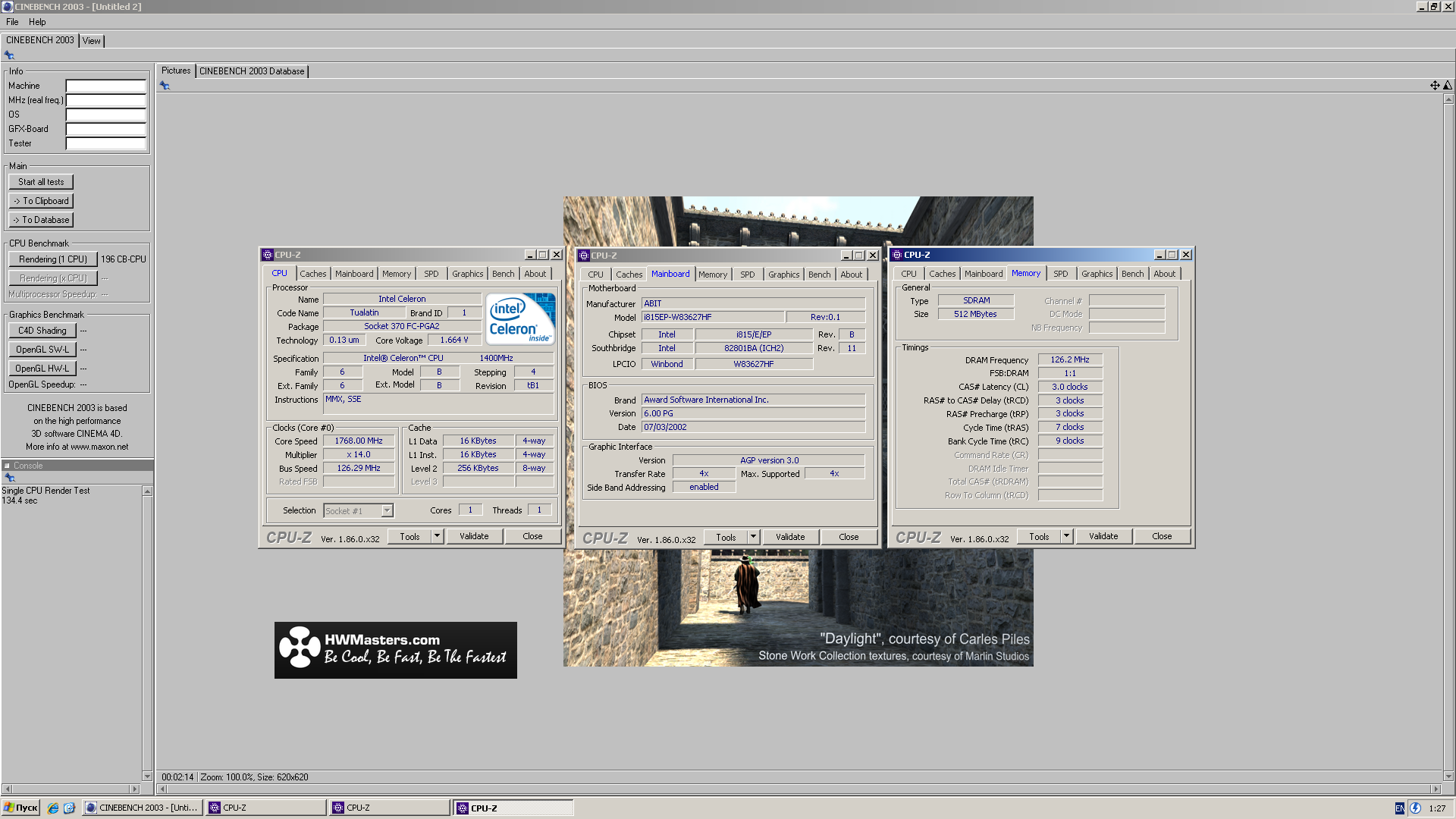This screenshot has width=1456, height=819.
Task: Open the File menu
Action: pyautogui.click(x=12, y=22)
